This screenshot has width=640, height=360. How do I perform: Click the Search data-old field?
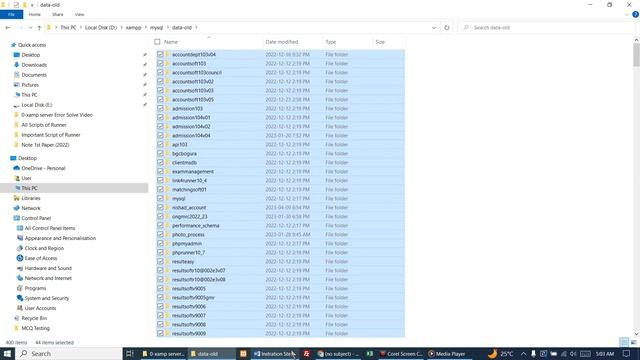547,28
